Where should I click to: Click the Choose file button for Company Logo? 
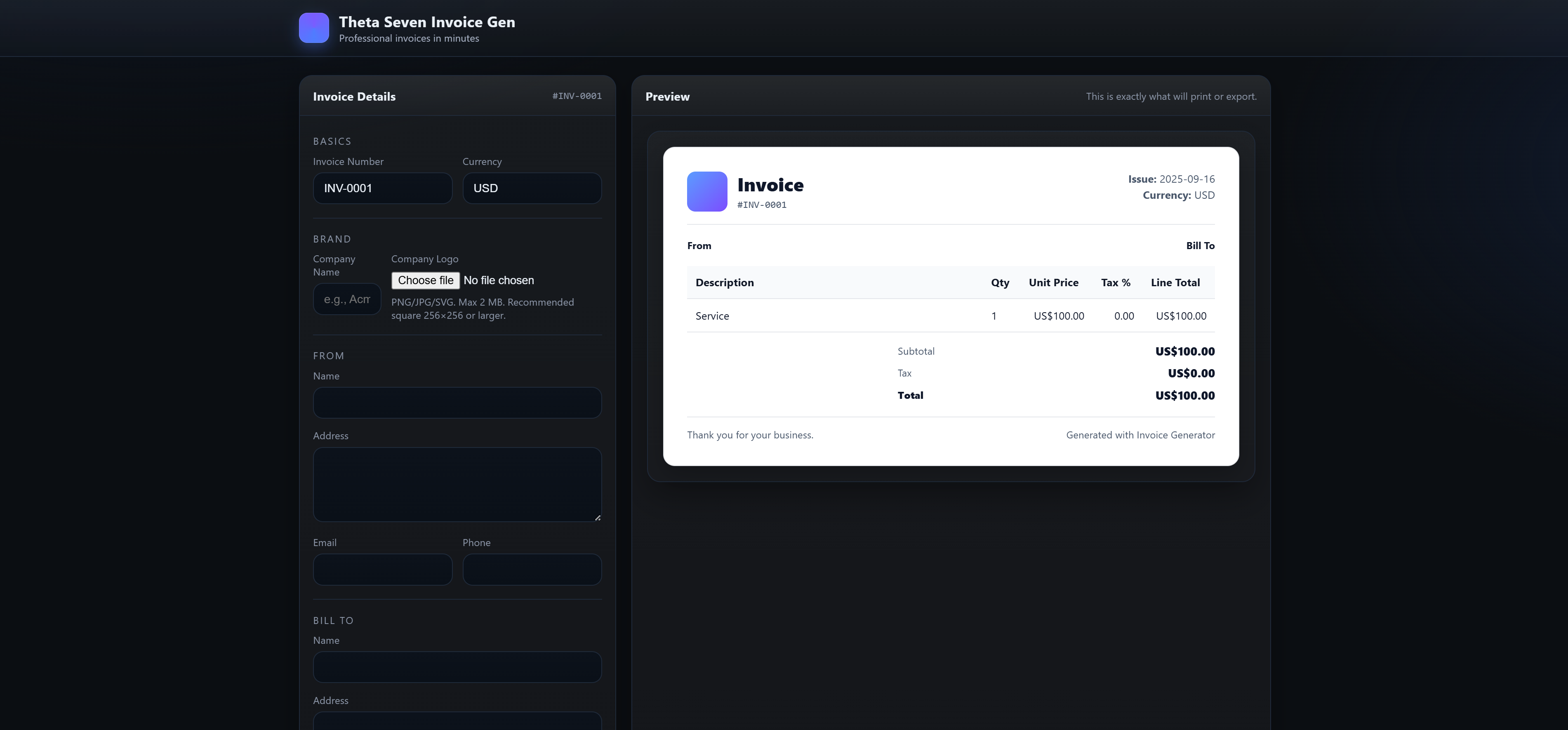426,280
